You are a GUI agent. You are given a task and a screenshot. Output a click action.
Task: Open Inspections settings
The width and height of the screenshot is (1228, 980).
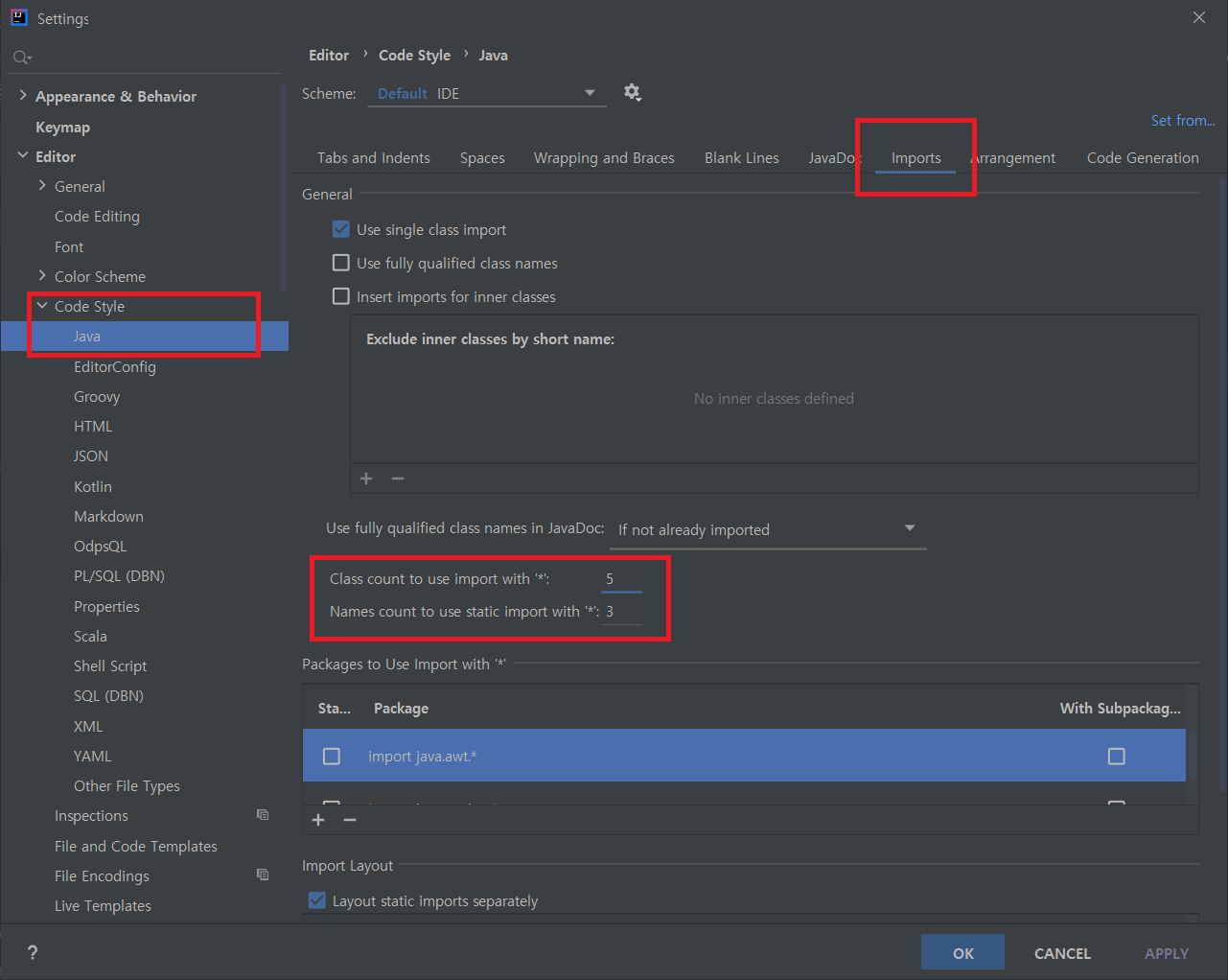[91, 815]
